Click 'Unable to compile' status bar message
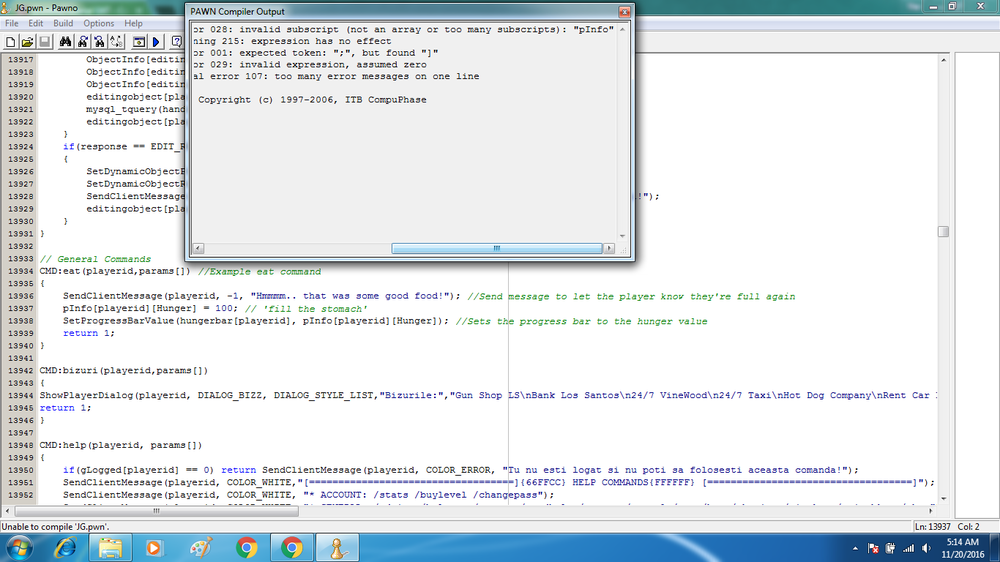 tap(55, 527)
